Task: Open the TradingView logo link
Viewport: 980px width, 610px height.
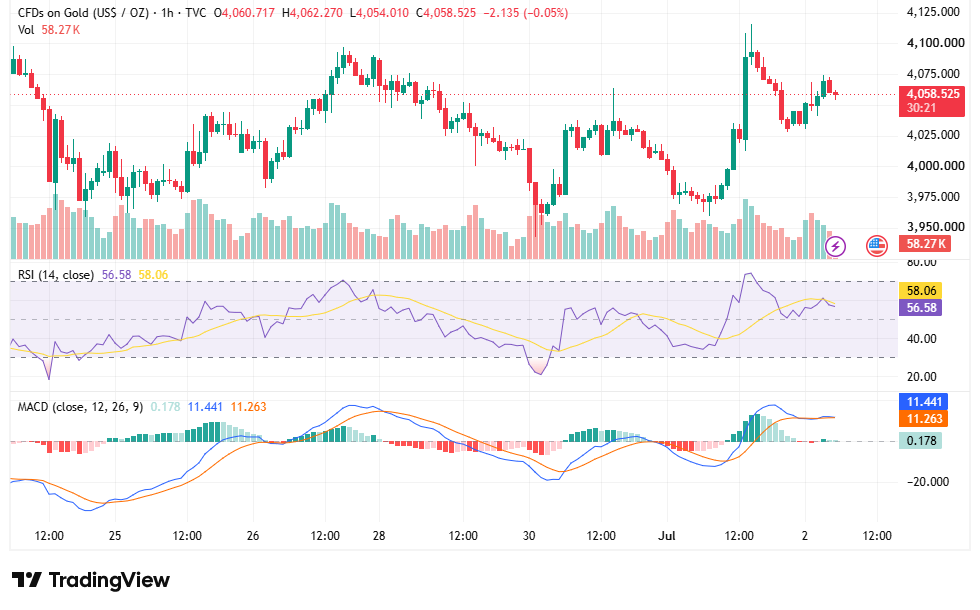Action: 91,580
